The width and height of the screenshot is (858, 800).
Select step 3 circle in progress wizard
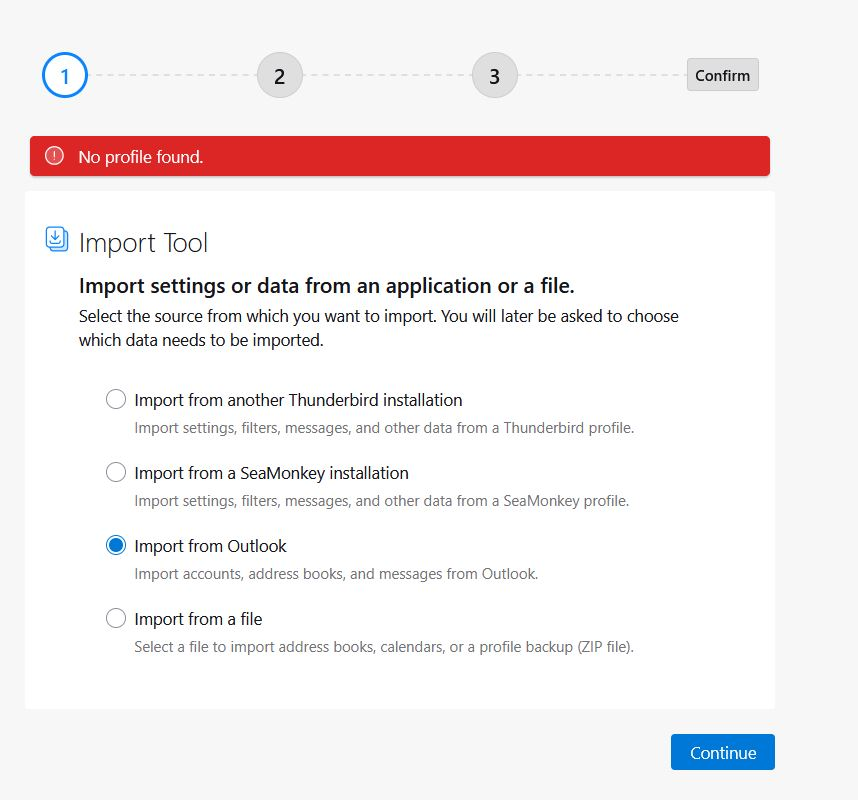click(x=495, y=76)
